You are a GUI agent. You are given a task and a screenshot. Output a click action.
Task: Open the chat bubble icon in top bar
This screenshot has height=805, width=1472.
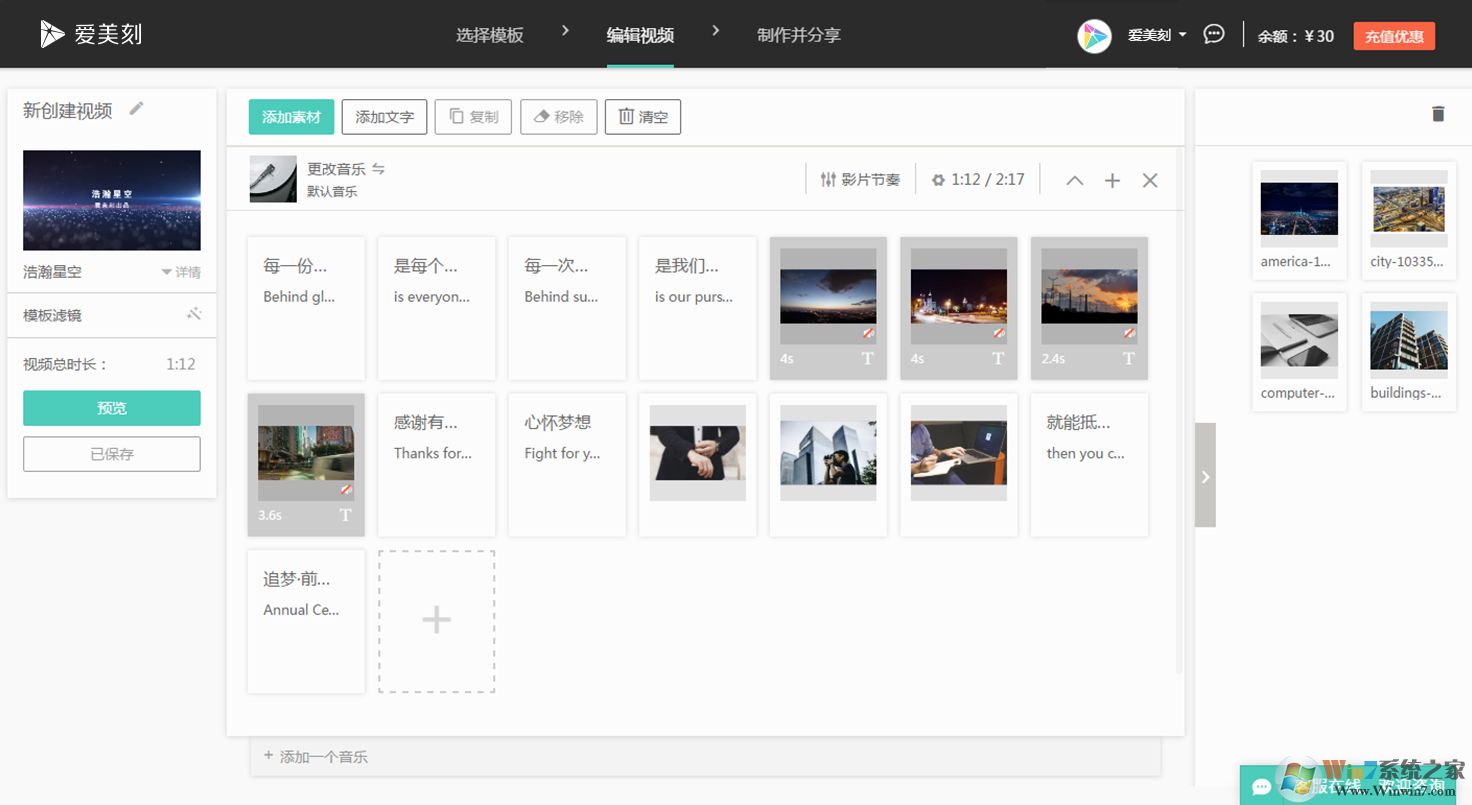1213,33
